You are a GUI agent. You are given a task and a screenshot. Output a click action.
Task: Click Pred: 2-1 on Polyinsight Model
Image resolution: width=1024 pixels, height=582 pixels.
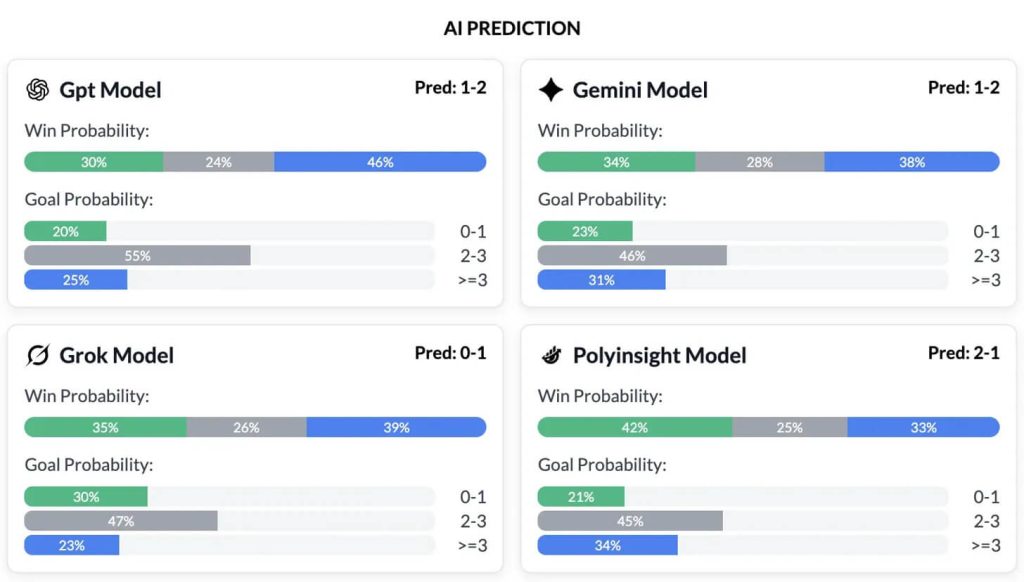[x=963, y=353]
